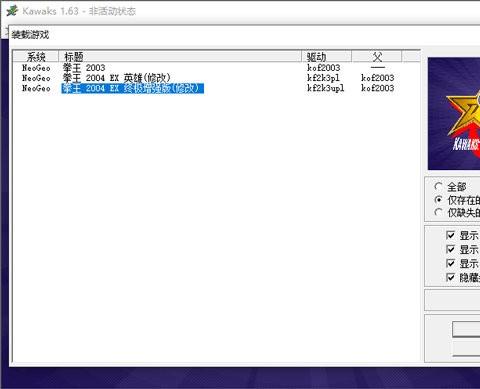Toggle the third 显示 checkbox
Screen dimensions: 480x389
tap(450, 263)
